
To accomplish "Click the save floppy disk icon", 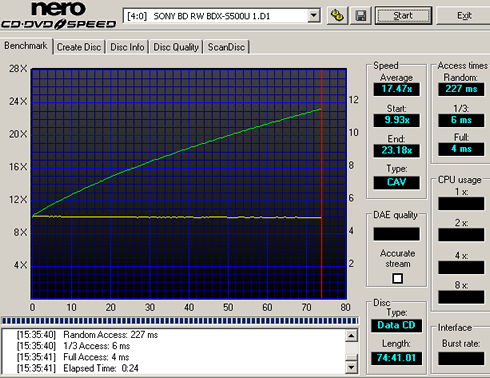I will (x=361, y=16).
